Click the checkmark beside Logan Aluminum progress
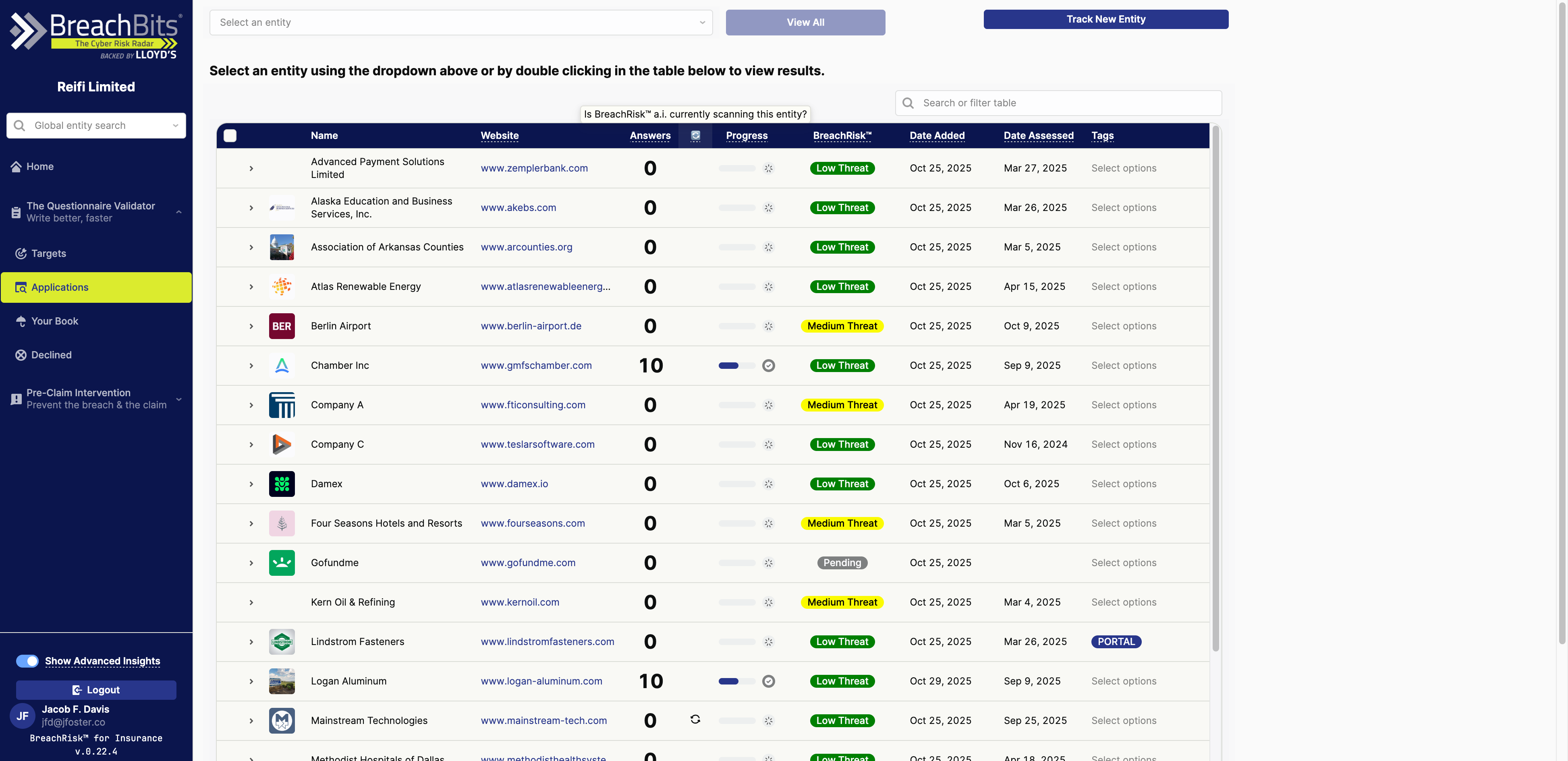 (x=768, y=681)
